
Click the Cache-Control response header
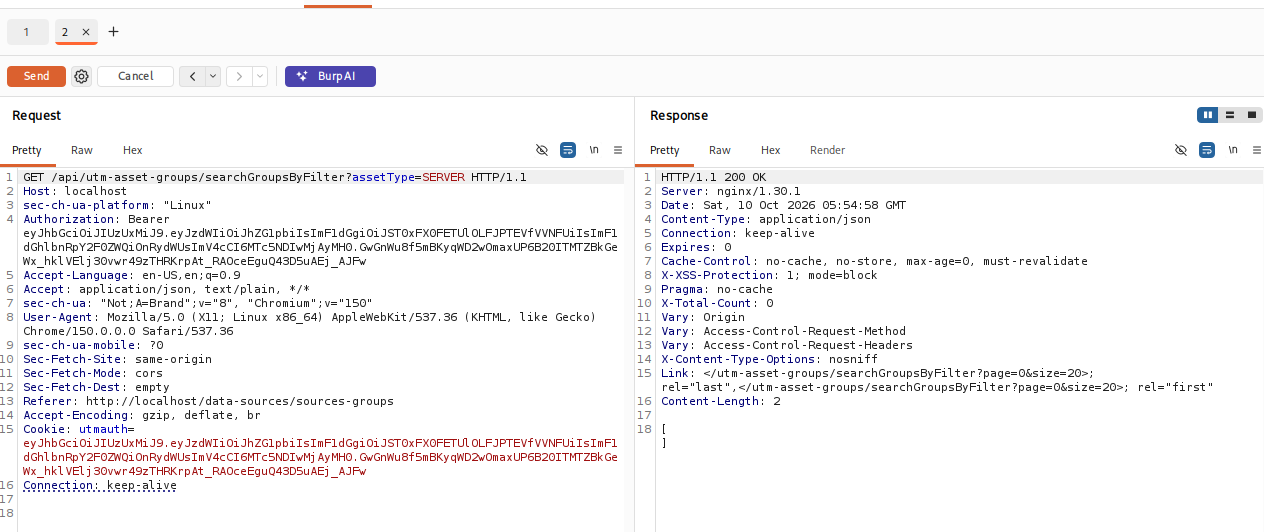point(874,261)
